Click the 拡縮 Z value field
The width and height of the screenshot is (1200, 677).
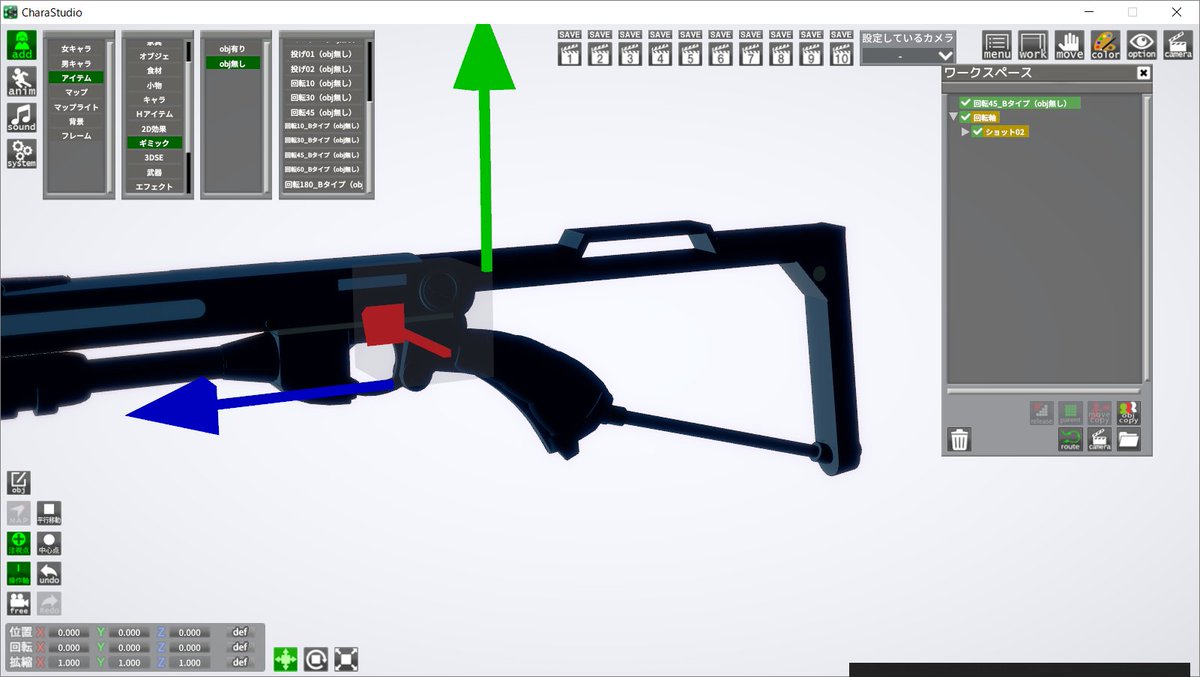coord(189,662)
